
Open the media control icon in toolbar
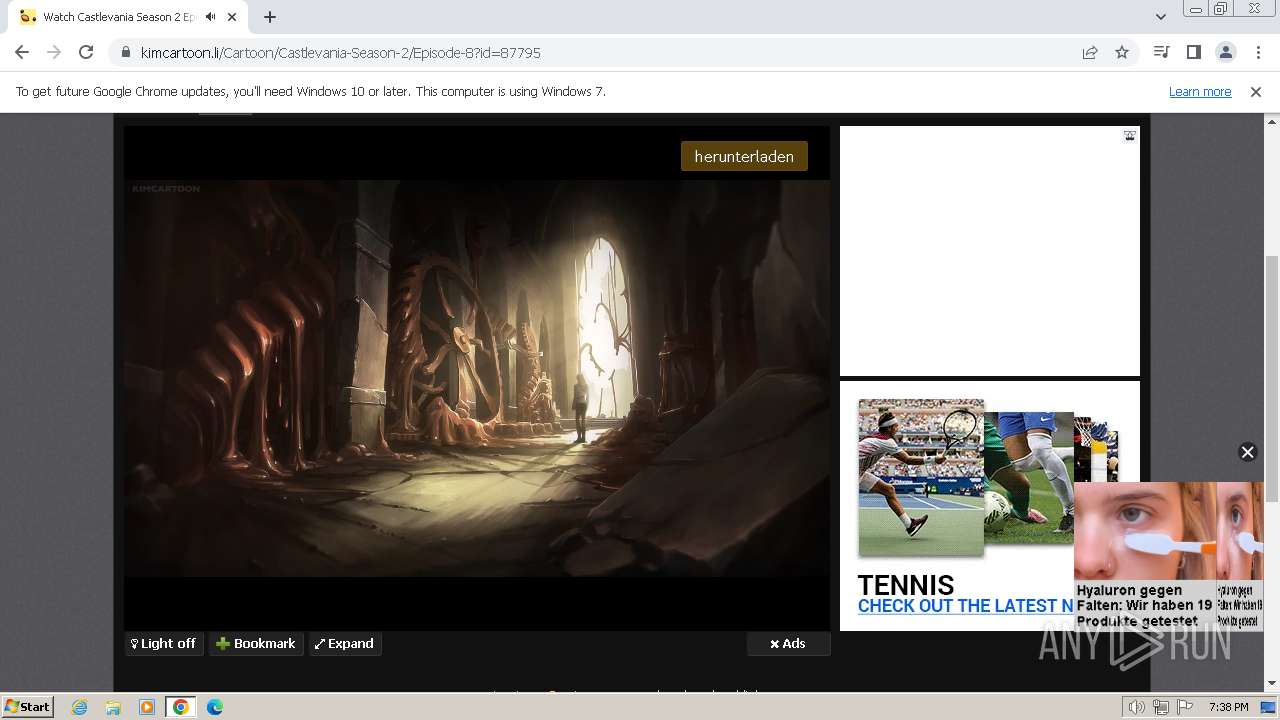tap(1161, 53)
